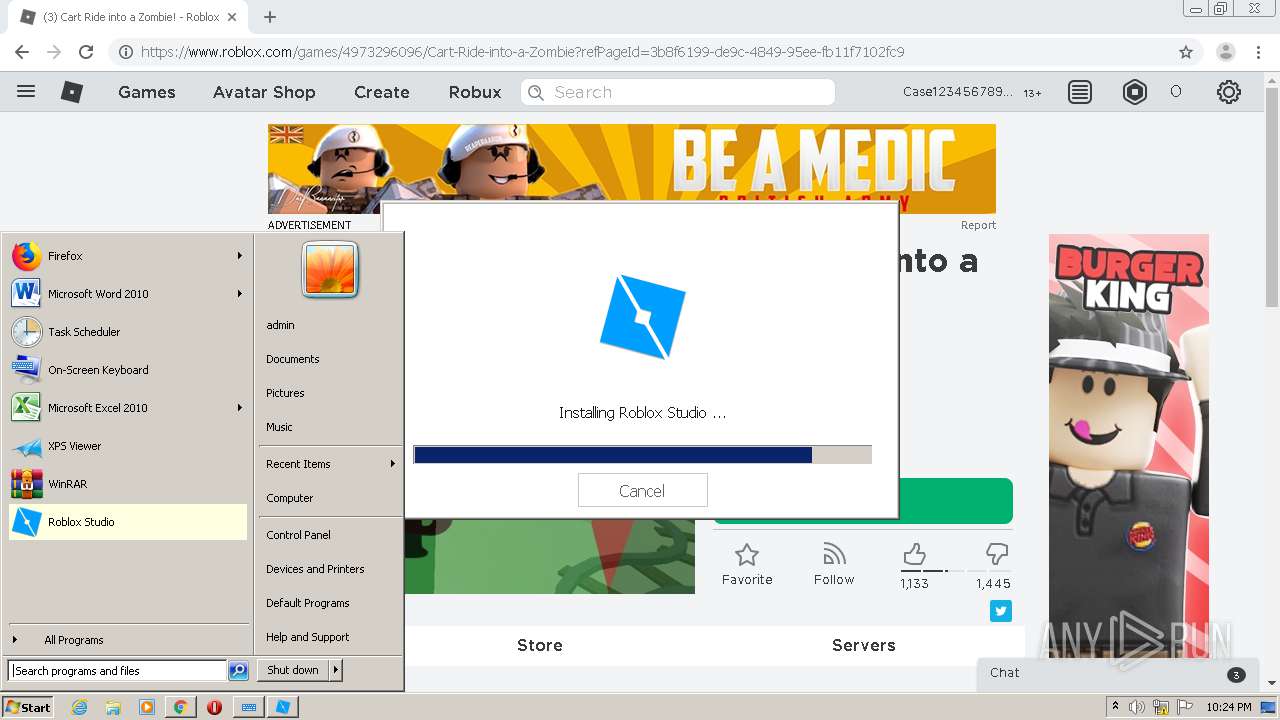The height and width of the screenshot is (720, 1280).
Task: Click the search magnifier in Start menu
Action: pos(238,671)
